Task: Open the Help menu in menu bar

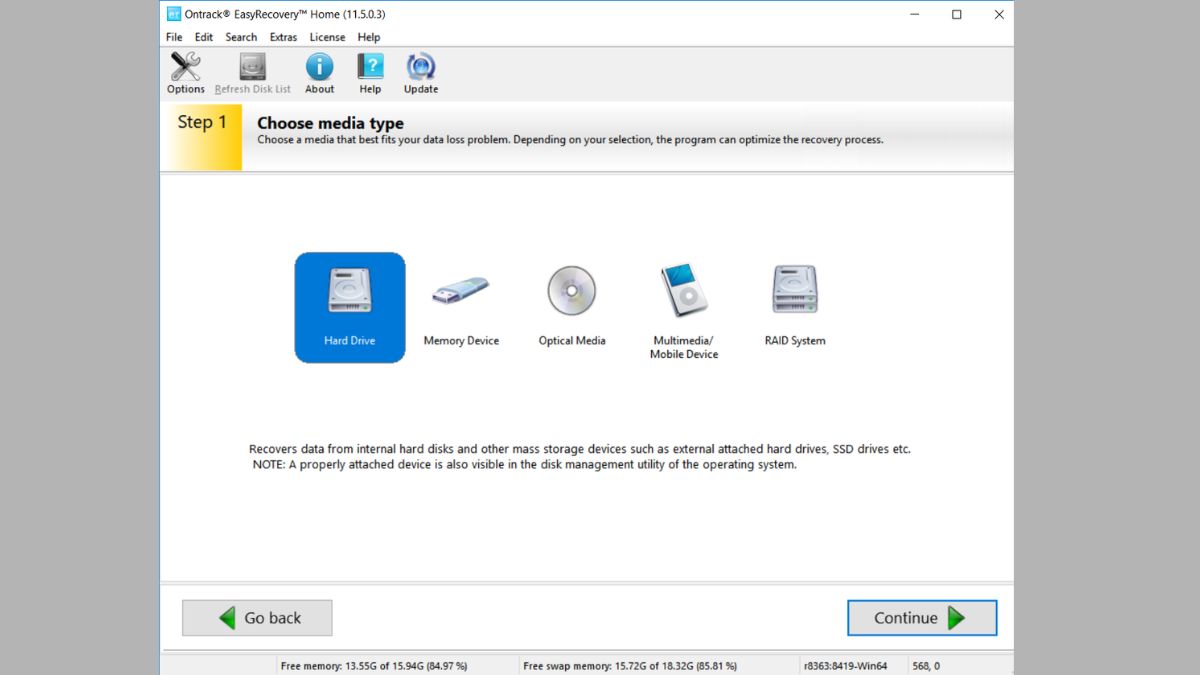Action: pos(369,37)
